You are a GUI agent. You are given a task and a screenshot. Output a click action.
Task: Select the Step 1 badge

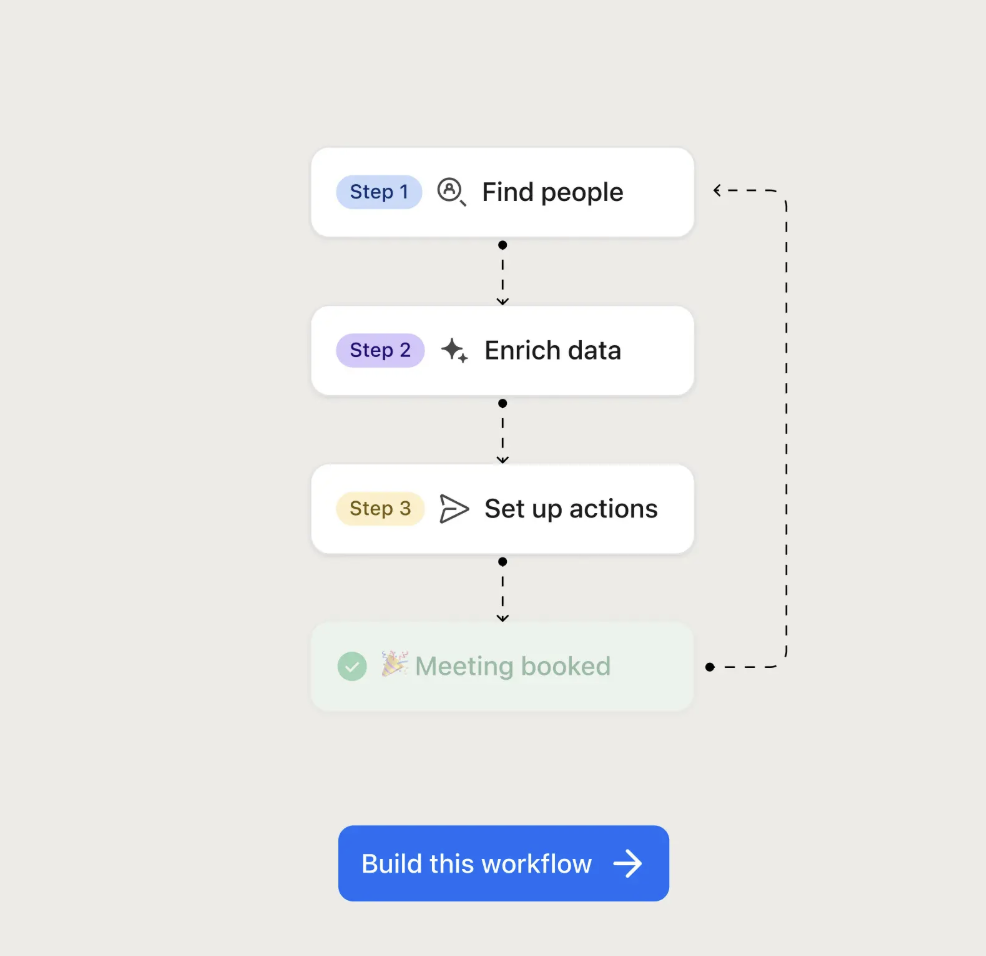coord(379,192)
